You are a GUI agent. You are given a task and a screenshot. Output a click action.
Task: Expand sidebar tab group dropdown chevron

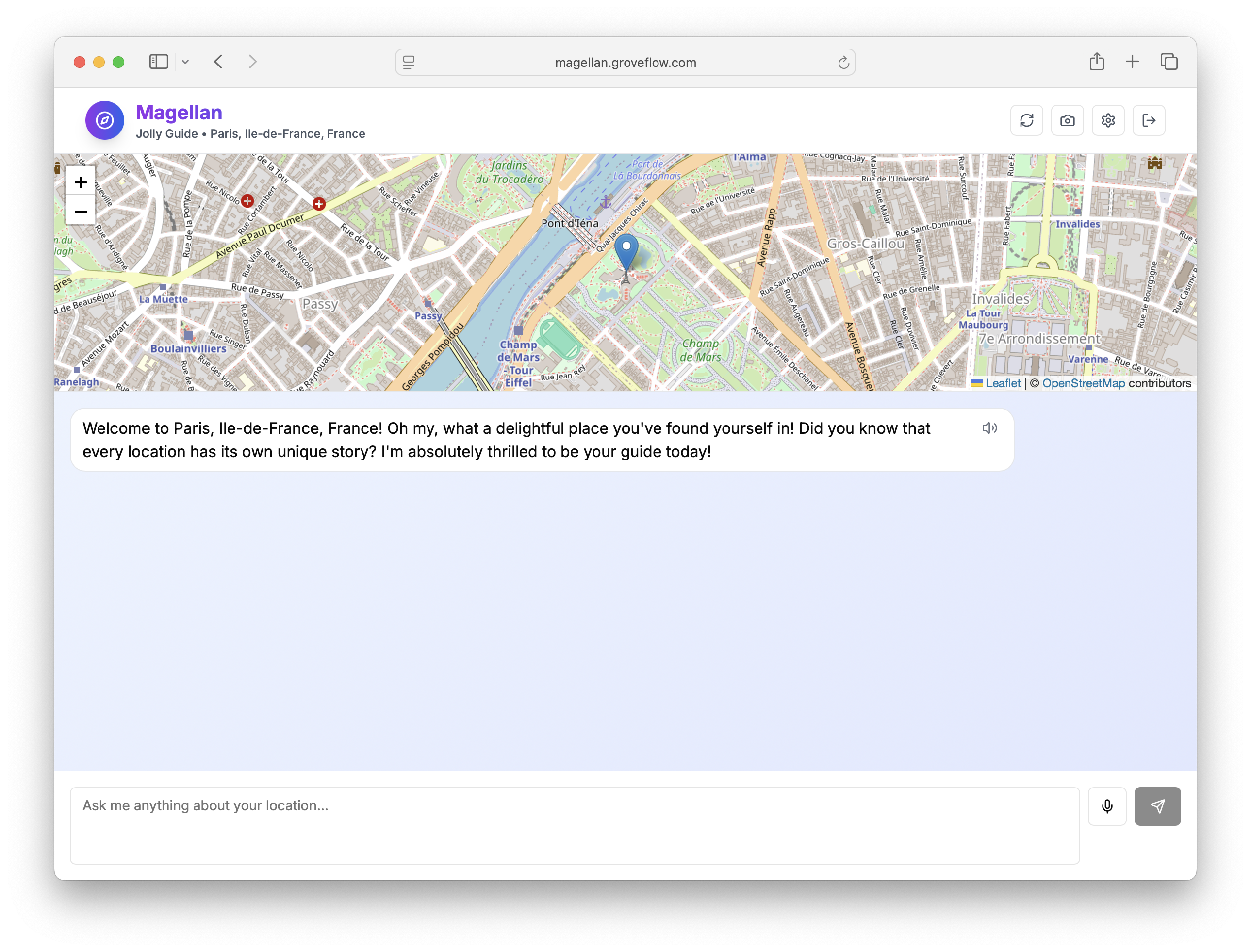(185, 62)
